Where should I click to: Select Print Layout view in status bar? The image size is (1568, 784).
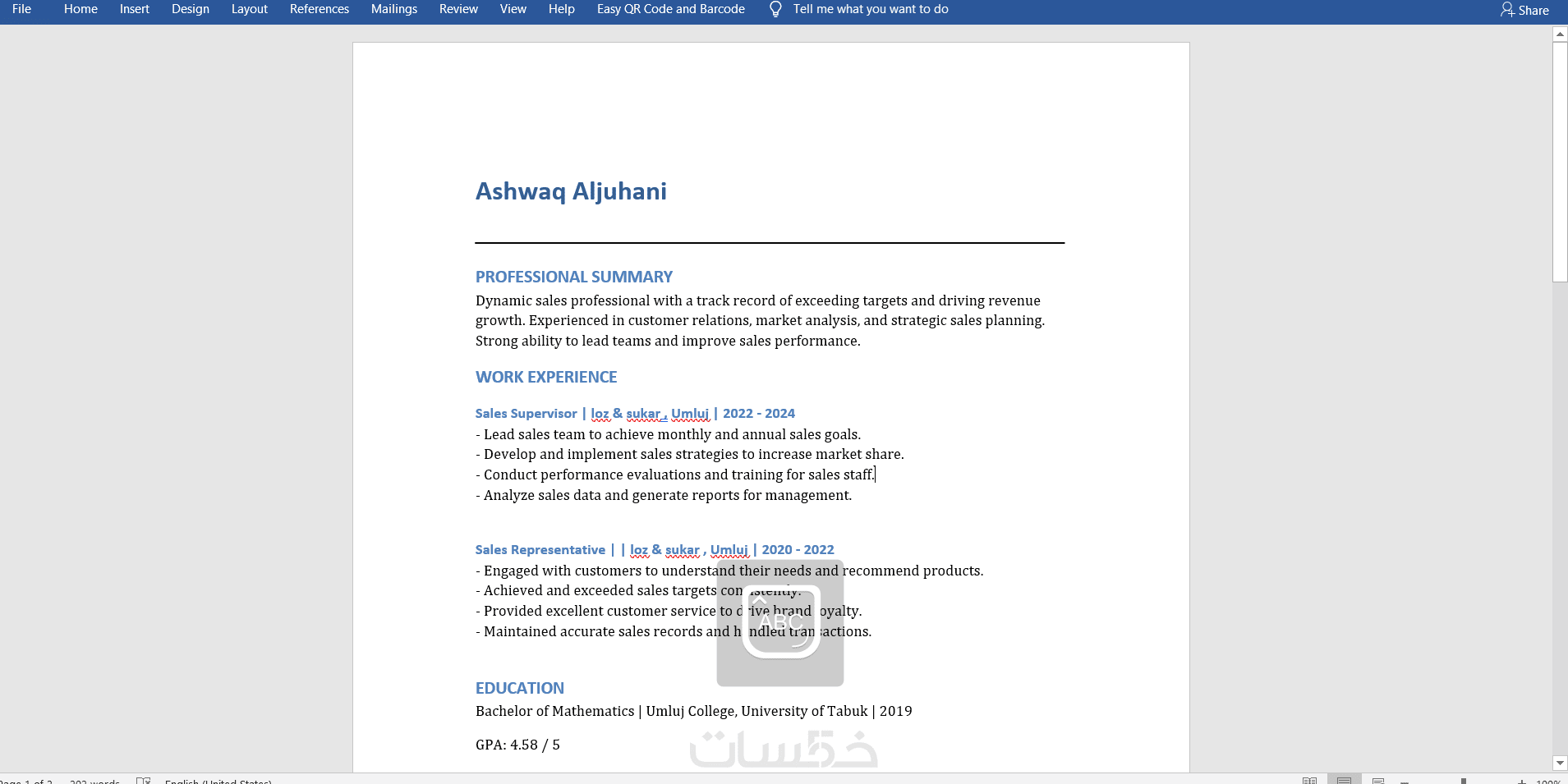(1344, 780)
